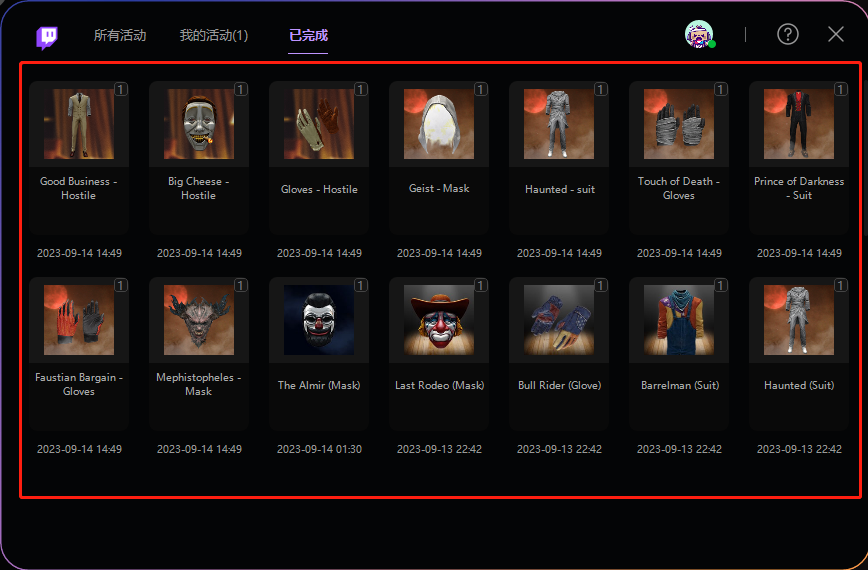Click the 'Haunted (Suit)' label

(799, 385)
